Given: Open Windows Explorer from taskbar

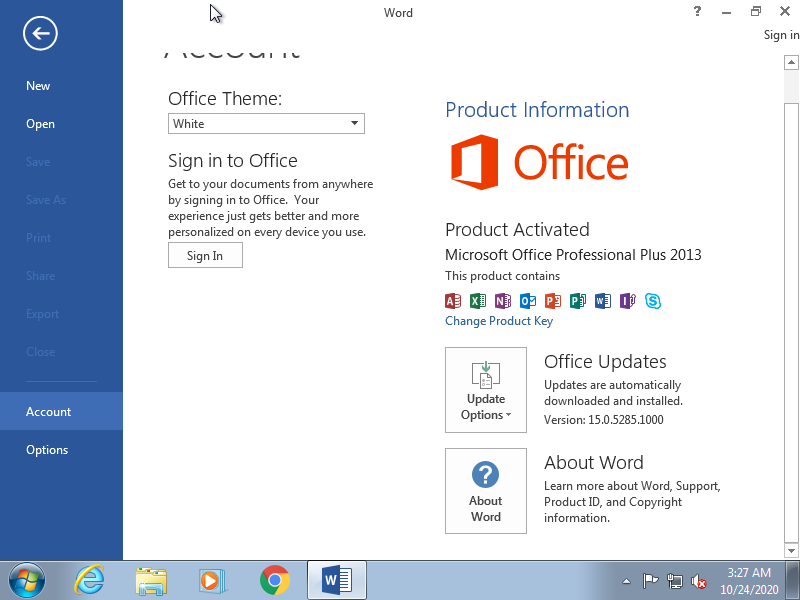Looking at the screenshot, I should click(151, 581).
